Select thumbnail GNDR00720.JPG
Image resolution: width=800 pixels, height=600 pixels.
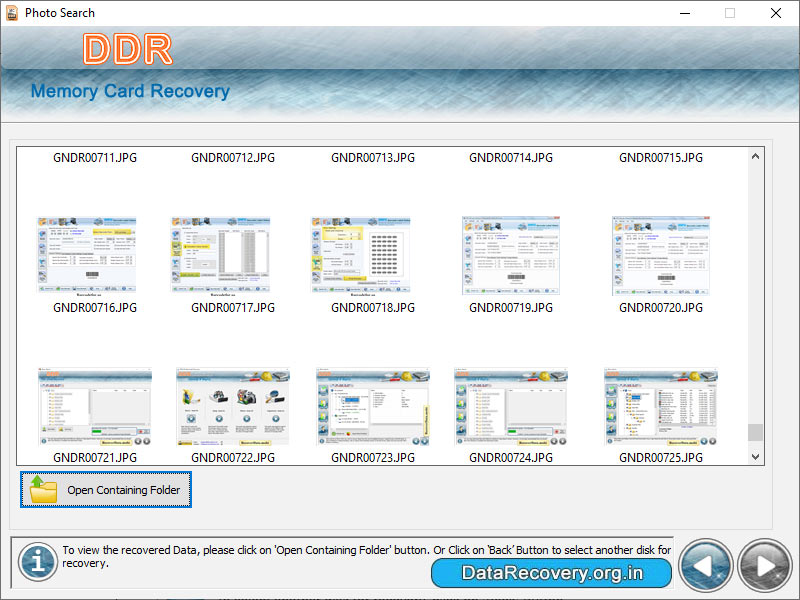pos(660,253)
